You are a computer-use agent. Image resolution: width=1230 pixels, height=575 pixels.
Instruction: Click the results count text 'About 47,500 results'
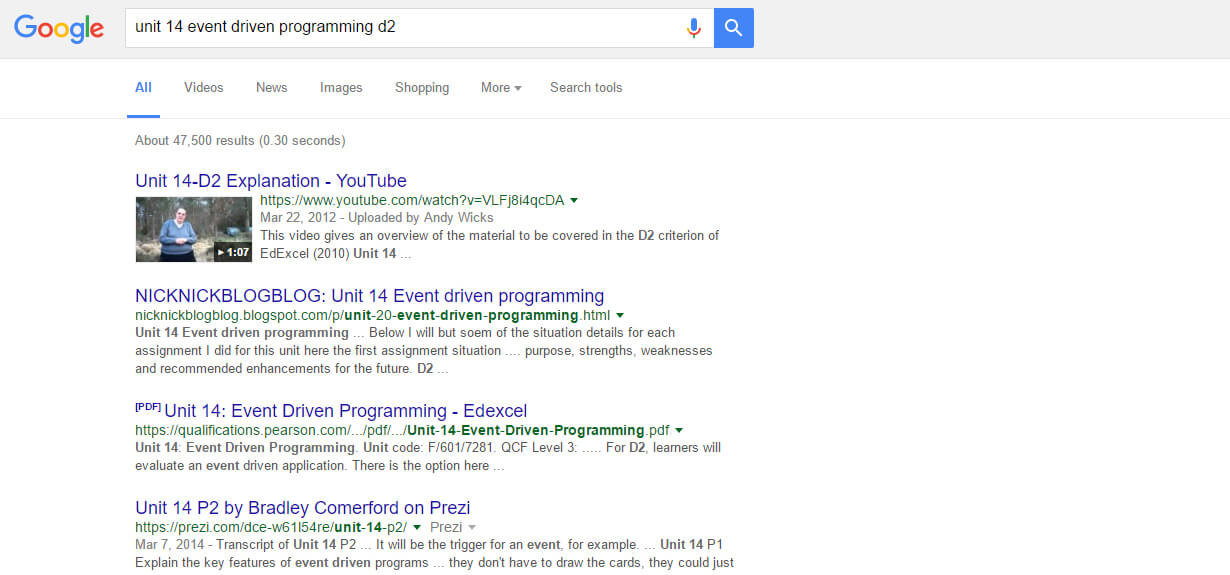pos(195,140)
